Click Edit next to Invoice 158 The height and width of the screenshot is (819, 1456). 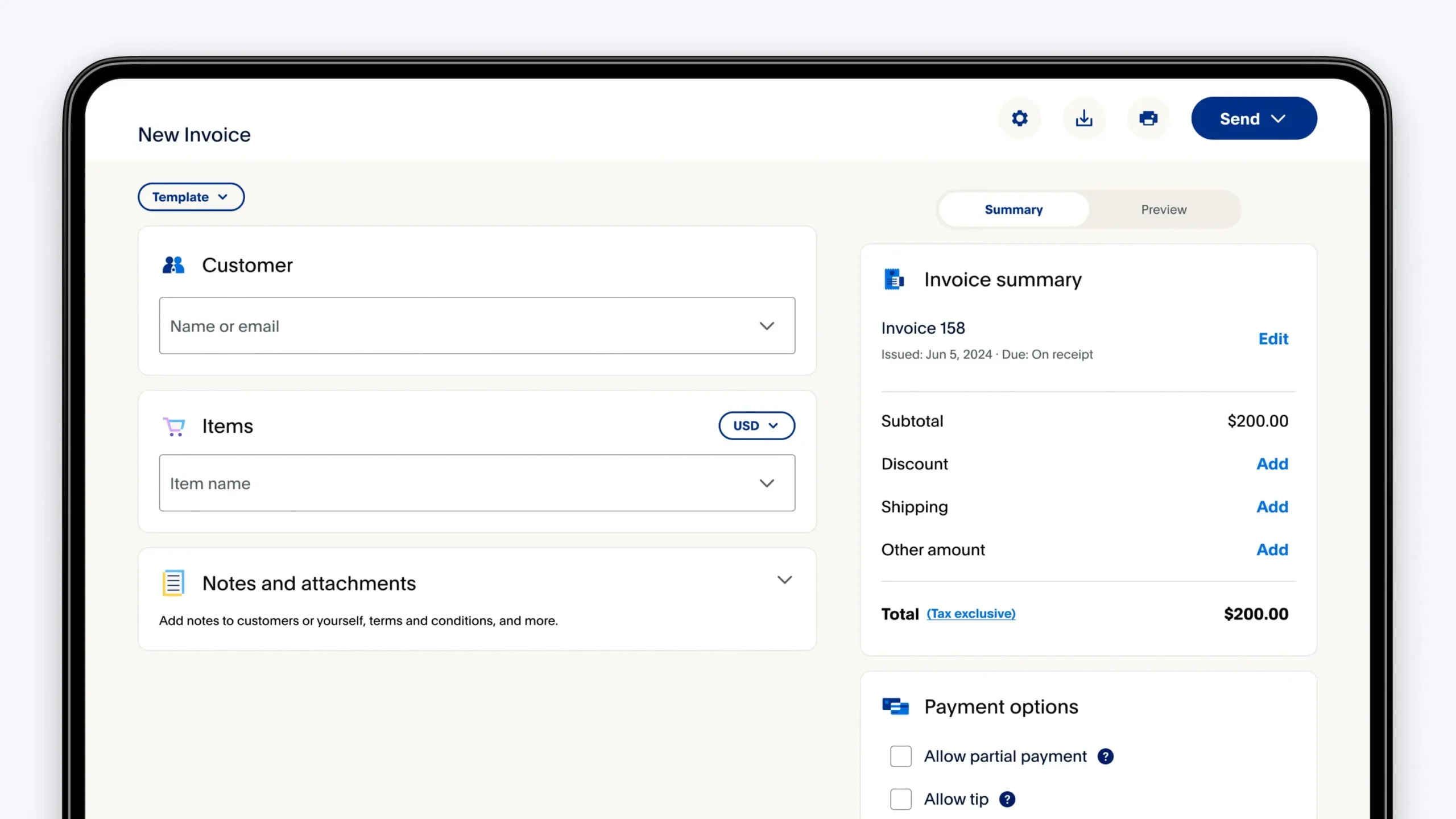click(1273, 338)
